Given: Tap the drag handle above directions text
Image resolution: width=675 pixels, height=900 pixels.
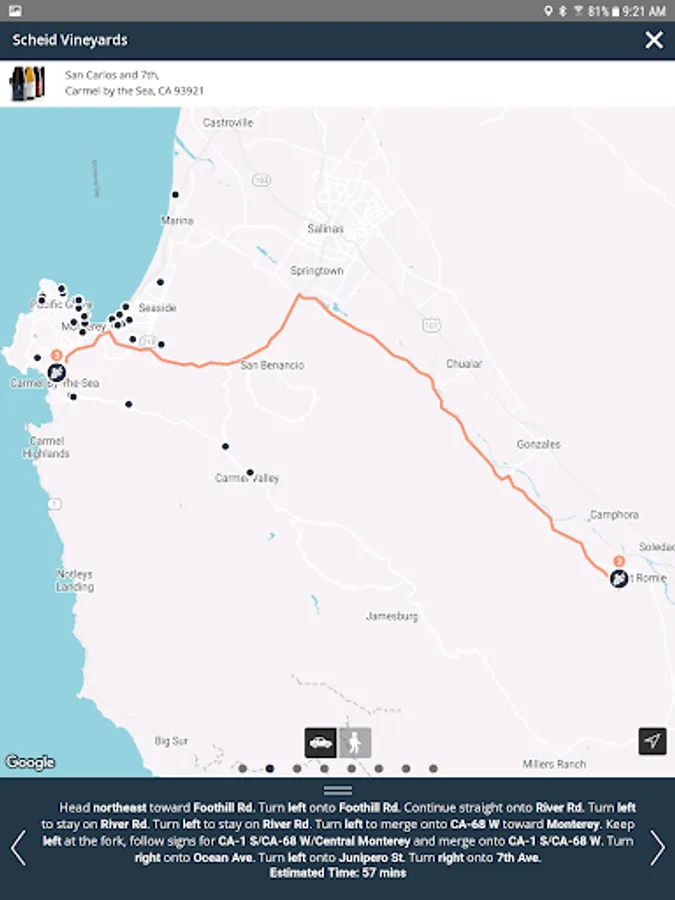Looking at the screenshot, I should pos(338,790).
